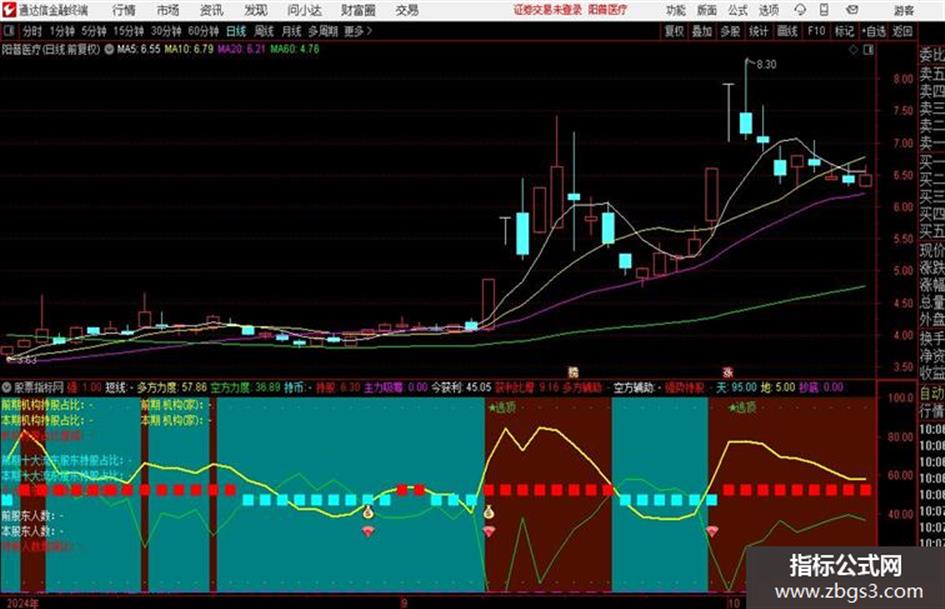
Task: Open the 交易 menu
Action: coord(407,10)
